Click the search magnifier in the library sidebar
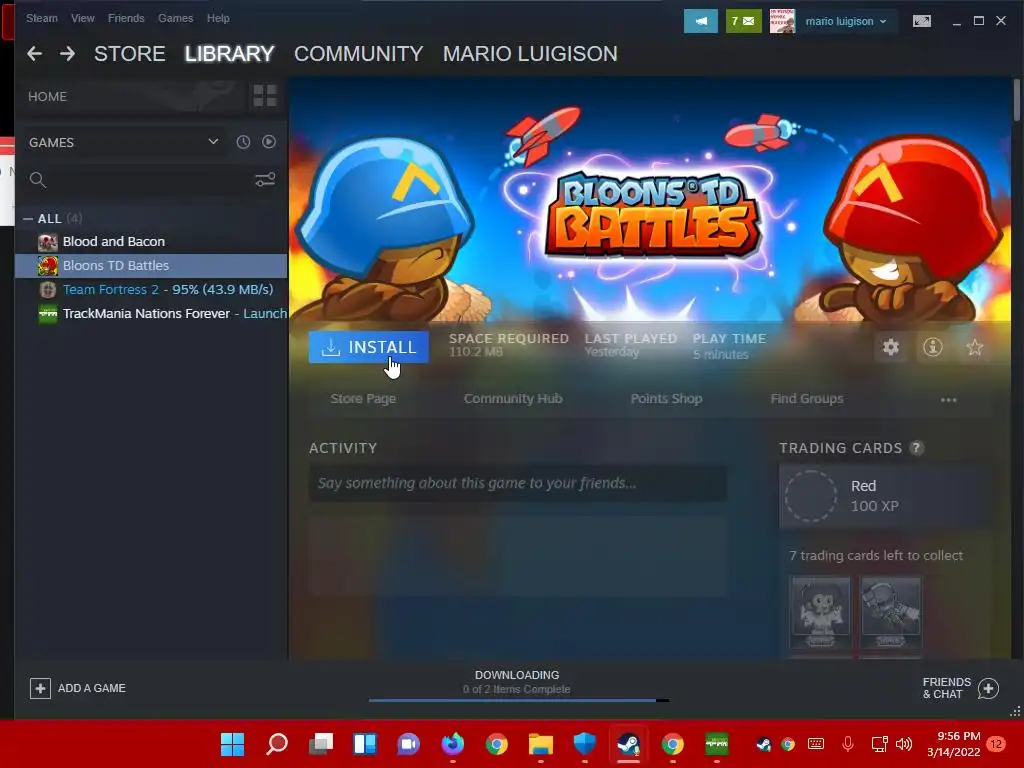The height and width of the screenshot is (768, 1024). (38, 180)
